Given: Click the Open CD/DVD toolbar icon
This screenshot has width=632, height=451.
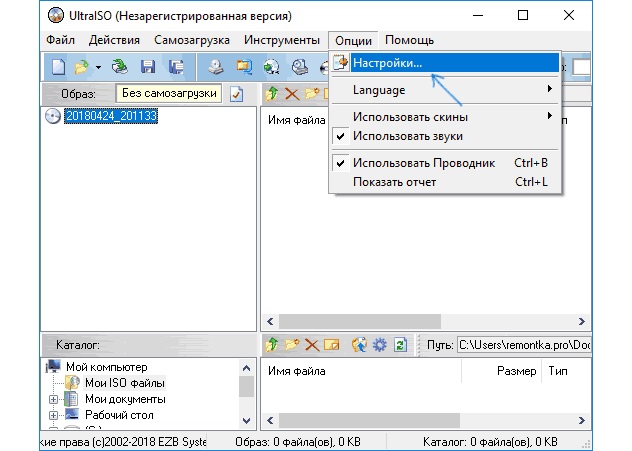Looking at the screenshot, I should (x=120, y=67).
